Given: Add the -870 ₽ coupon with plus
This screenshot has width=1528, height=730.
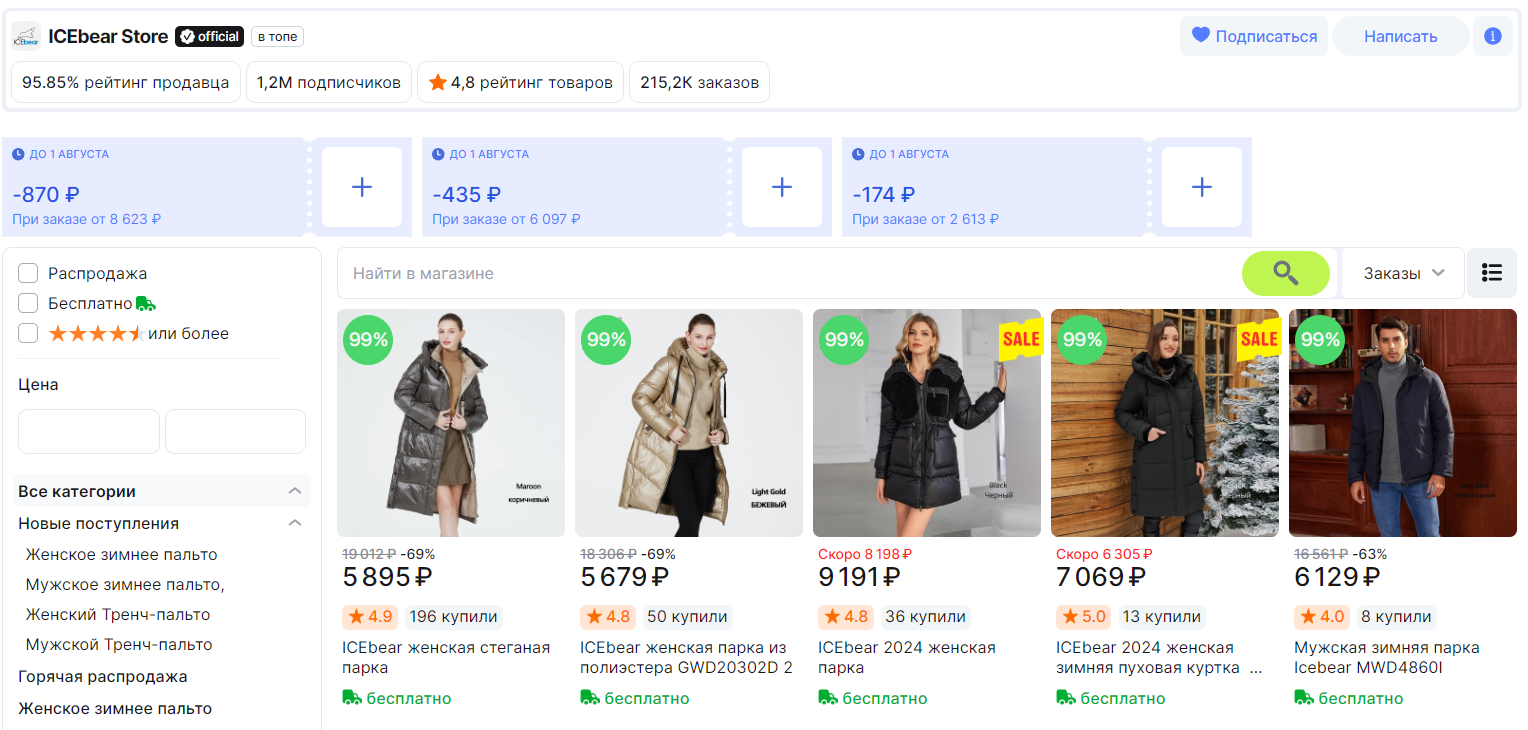Looking at the screenshot, I should click(362, 187).
